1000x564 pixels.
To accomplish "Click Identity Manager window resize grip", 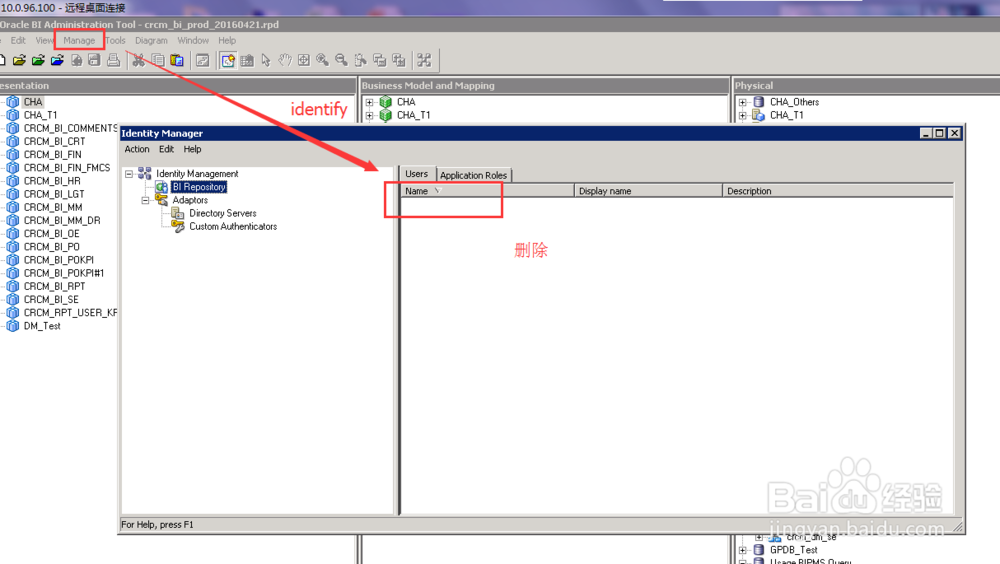I will pyautogui.click(x=959, y=527).
